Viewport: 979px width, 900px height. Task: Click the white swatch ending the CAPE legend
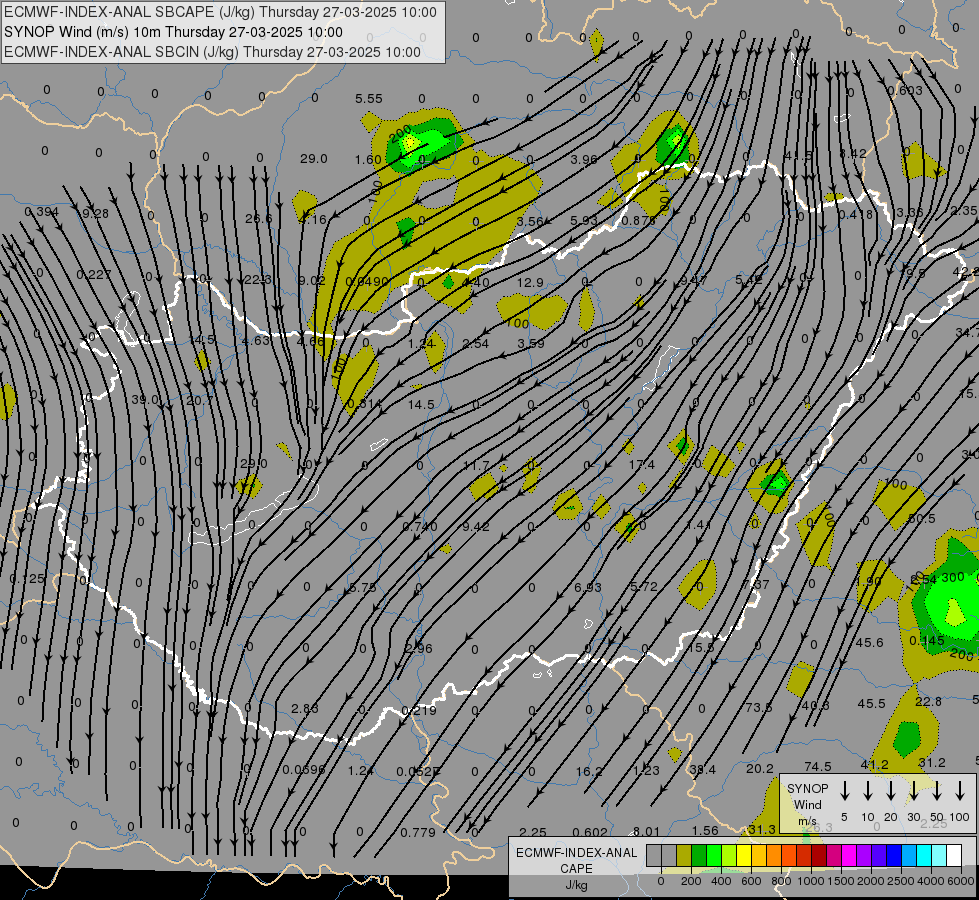click(955, 855)
